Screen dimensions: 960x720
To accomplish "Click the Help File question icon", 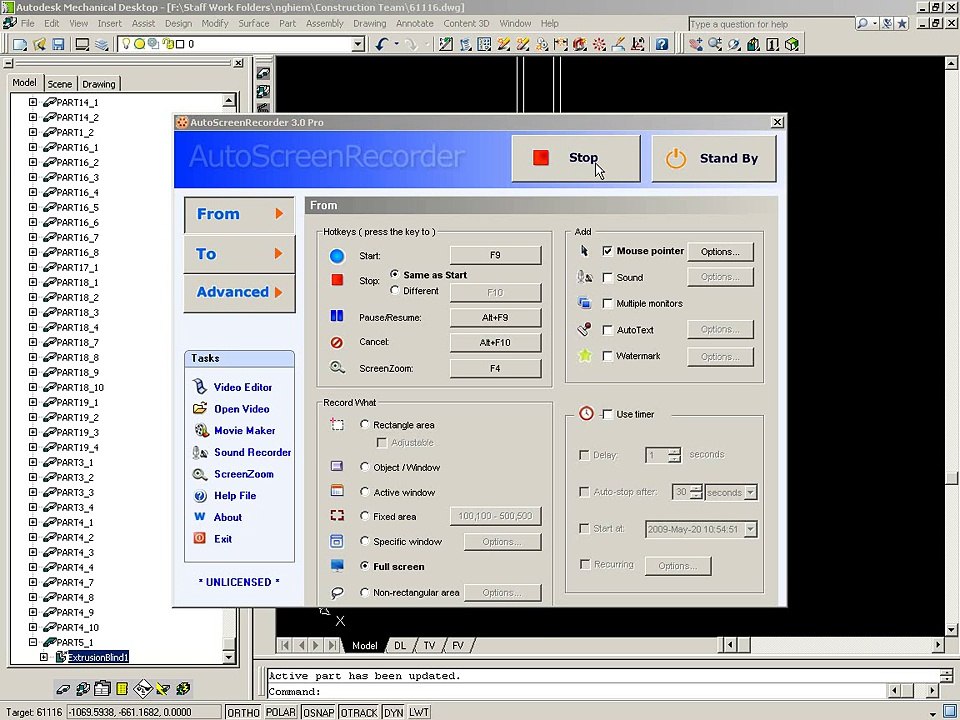I will pos(200,496).
